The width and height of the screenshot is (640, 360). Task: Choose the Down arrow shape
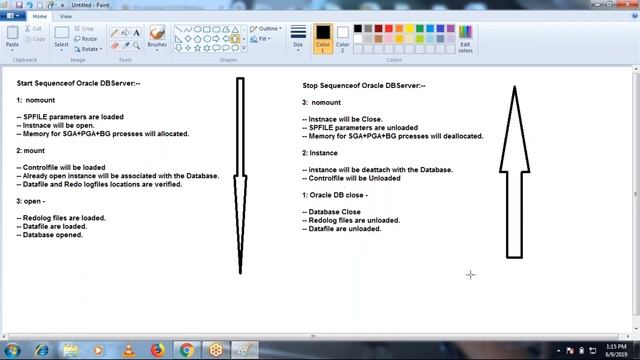179,48
